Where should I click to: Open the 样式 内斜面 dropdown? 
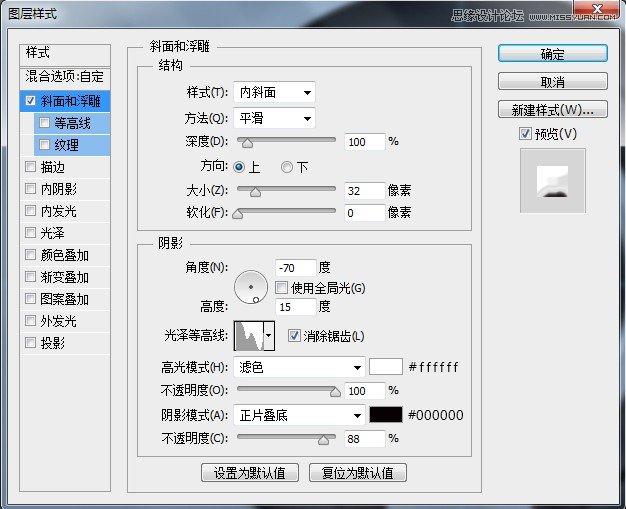tap(274, 93)
